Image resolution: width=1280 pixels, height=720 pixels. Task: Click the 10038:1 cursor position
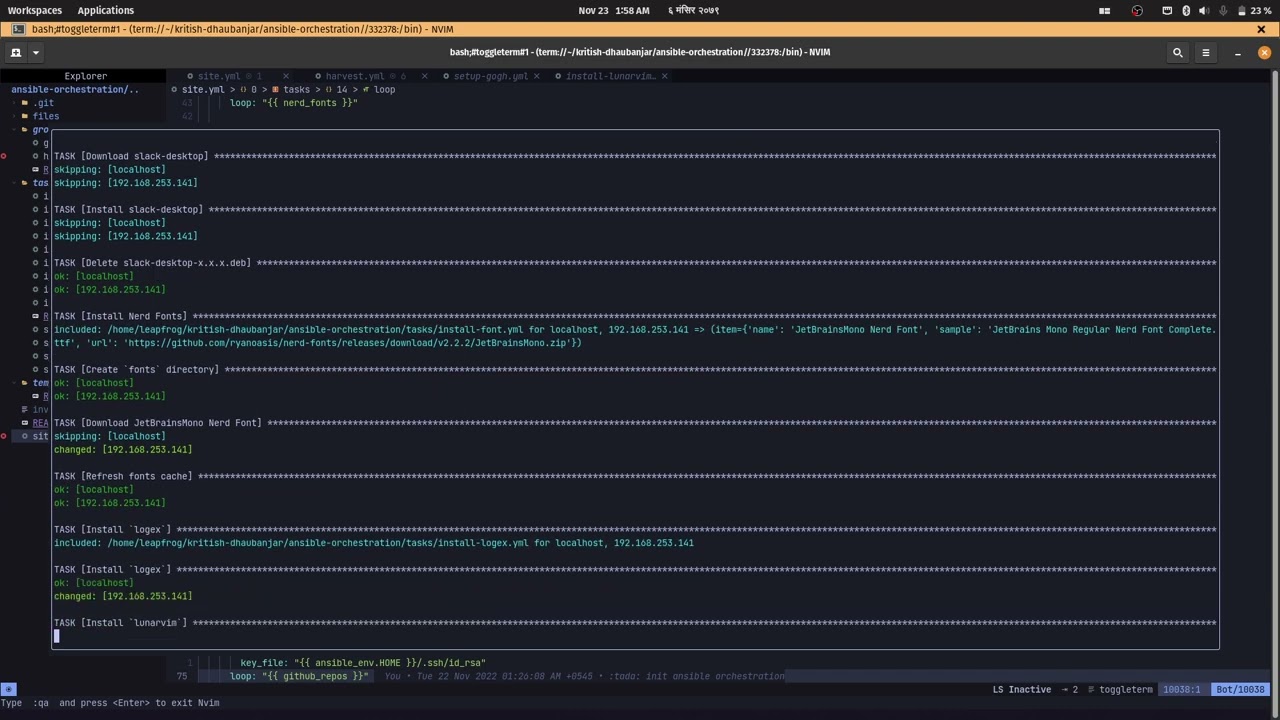[1182, 690]
